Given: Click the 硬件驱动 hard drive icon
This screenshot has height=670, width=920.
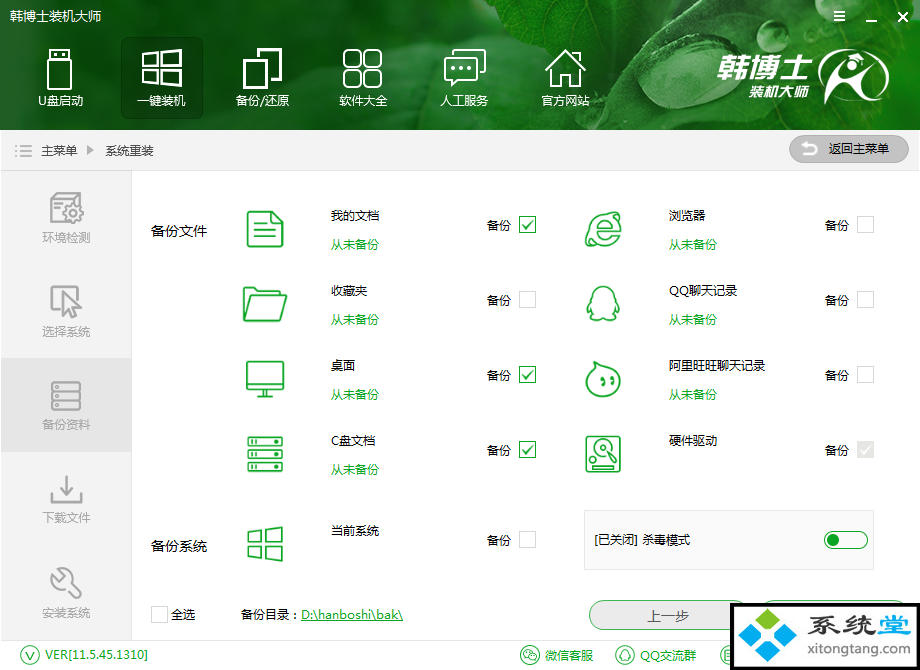Looking at the screenshot, I should click(x=603, y=454).
